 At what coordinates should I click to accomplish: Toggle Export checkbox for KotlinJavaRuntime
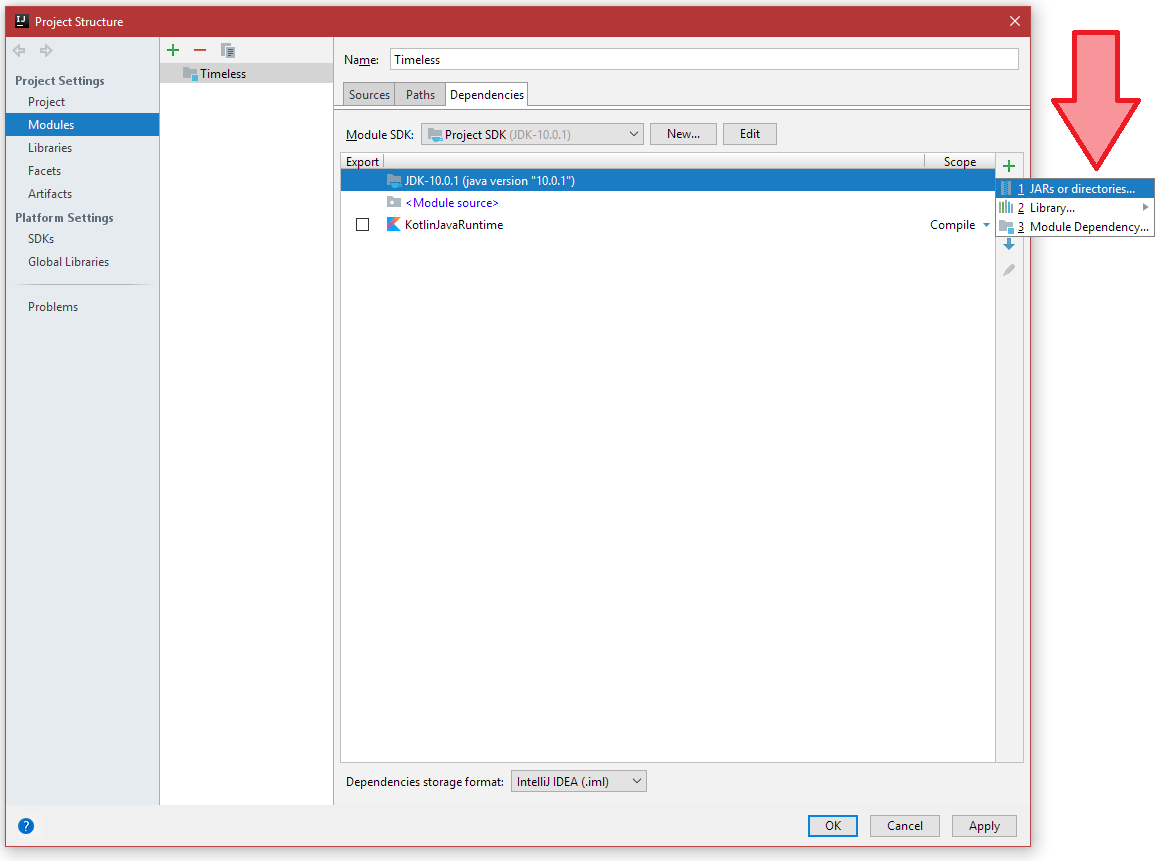point(362,225)
